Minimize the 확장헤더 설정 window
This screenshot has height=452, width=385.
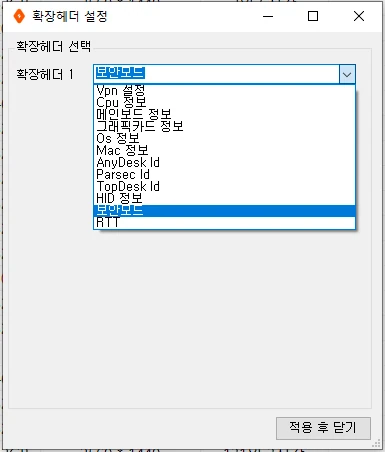point(268,16)
